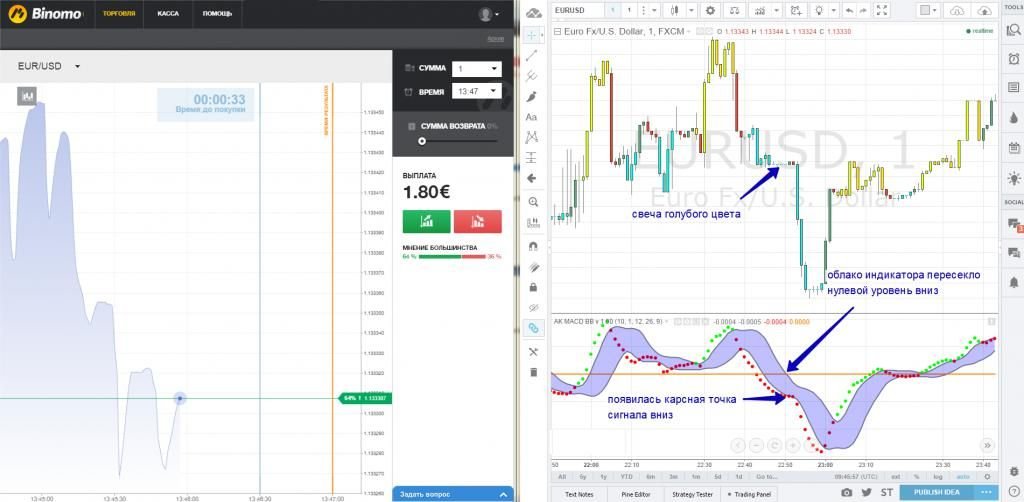Click the СУММА ВОЗВРАТА slider handle

422,141
